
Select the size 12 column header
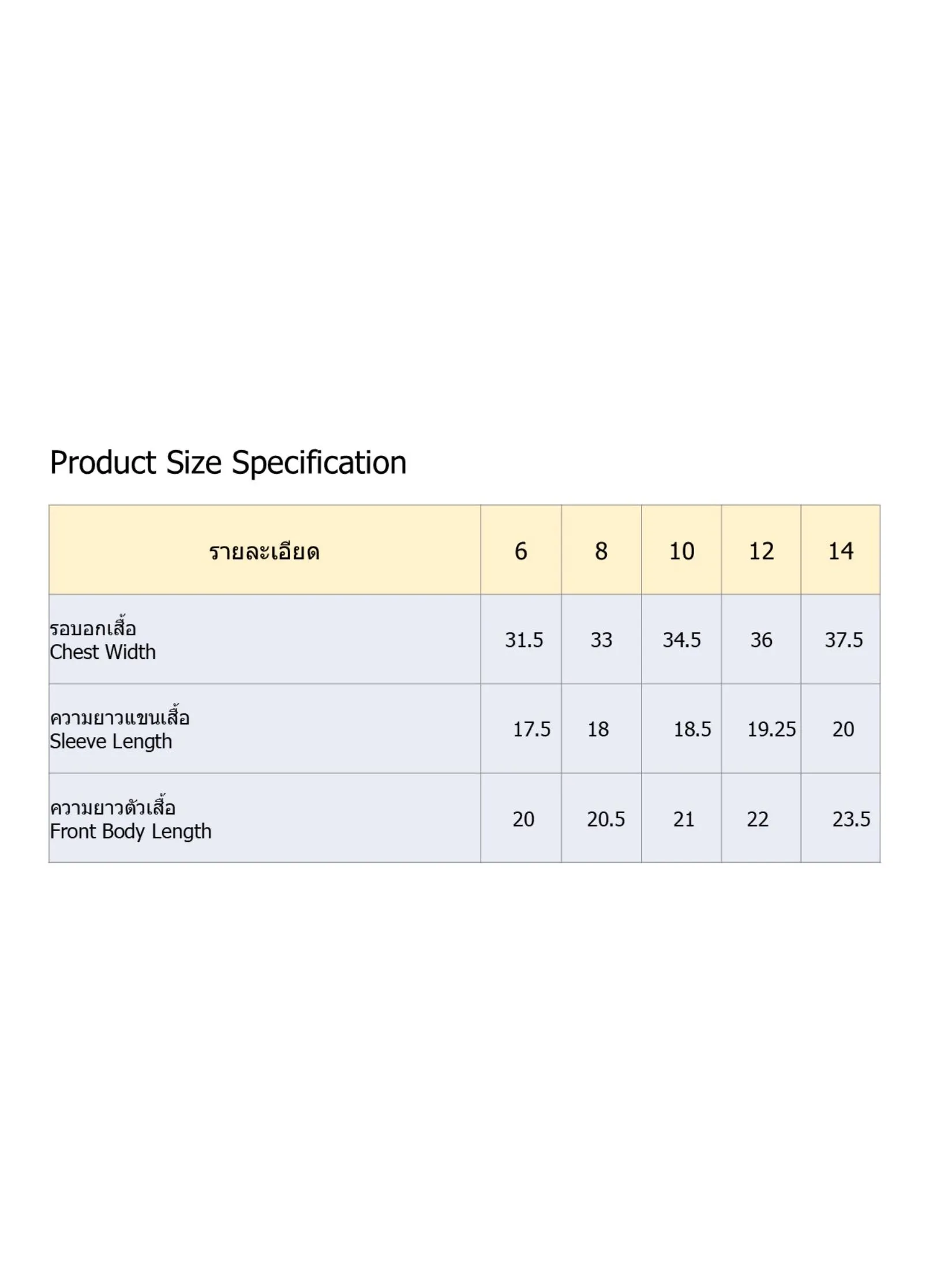point(761,552)
